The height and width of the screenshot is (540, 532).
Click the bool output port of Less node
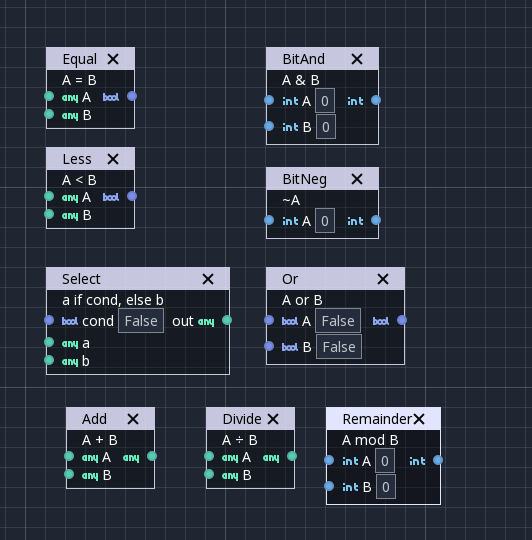pos(132,196)
